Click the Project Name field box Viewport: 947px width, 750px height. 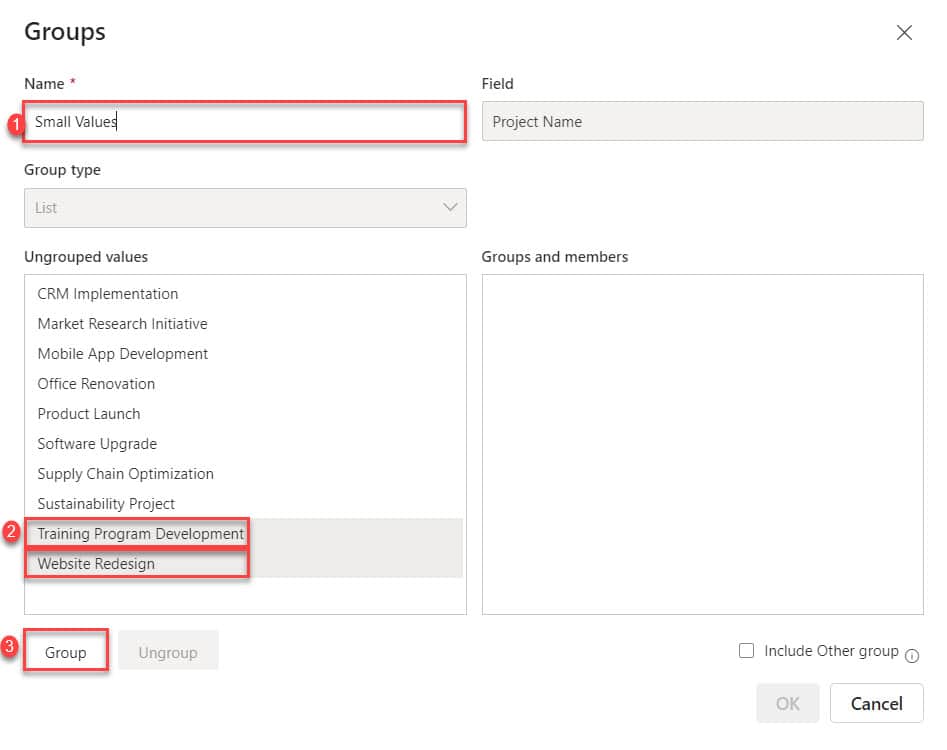[702, 121]
